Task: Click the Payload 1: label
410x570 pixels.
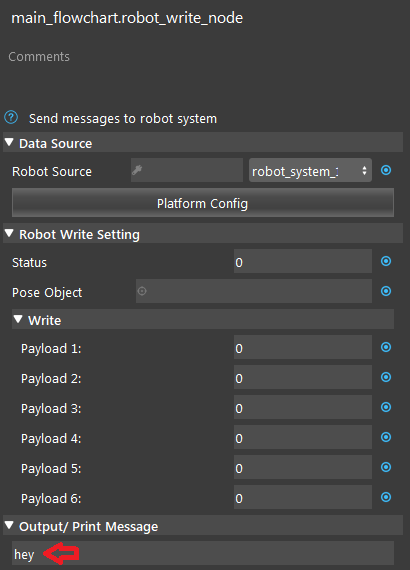Action: 51,349
